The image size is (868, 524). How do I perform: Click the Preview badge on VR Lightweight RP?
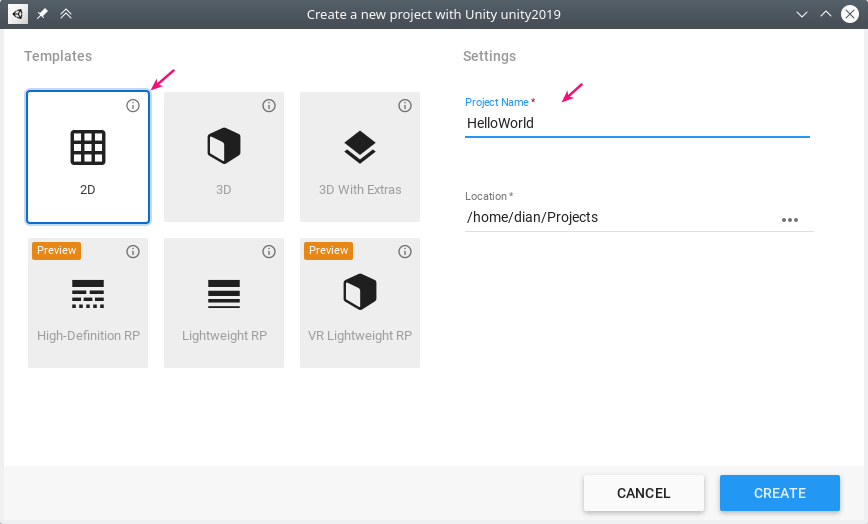(328, 251)
